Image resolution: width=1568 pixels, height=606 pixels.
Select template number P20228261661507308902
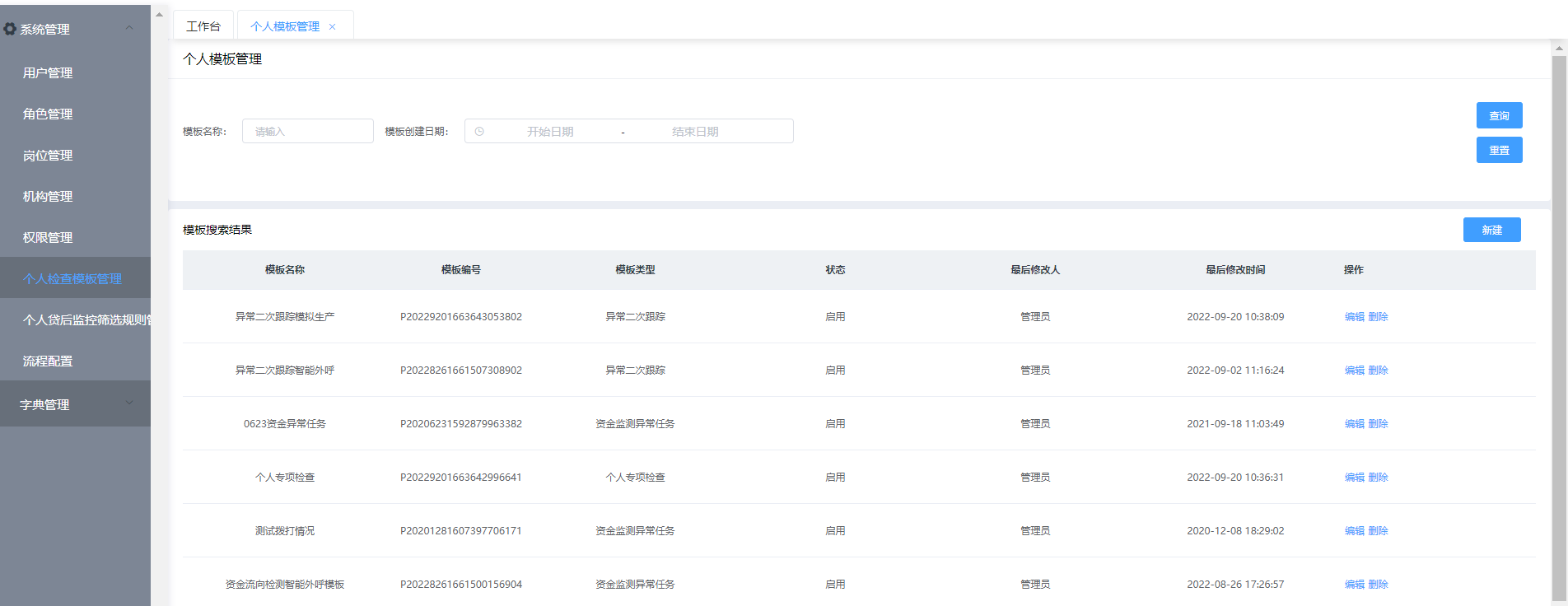(x=461, y=370)
